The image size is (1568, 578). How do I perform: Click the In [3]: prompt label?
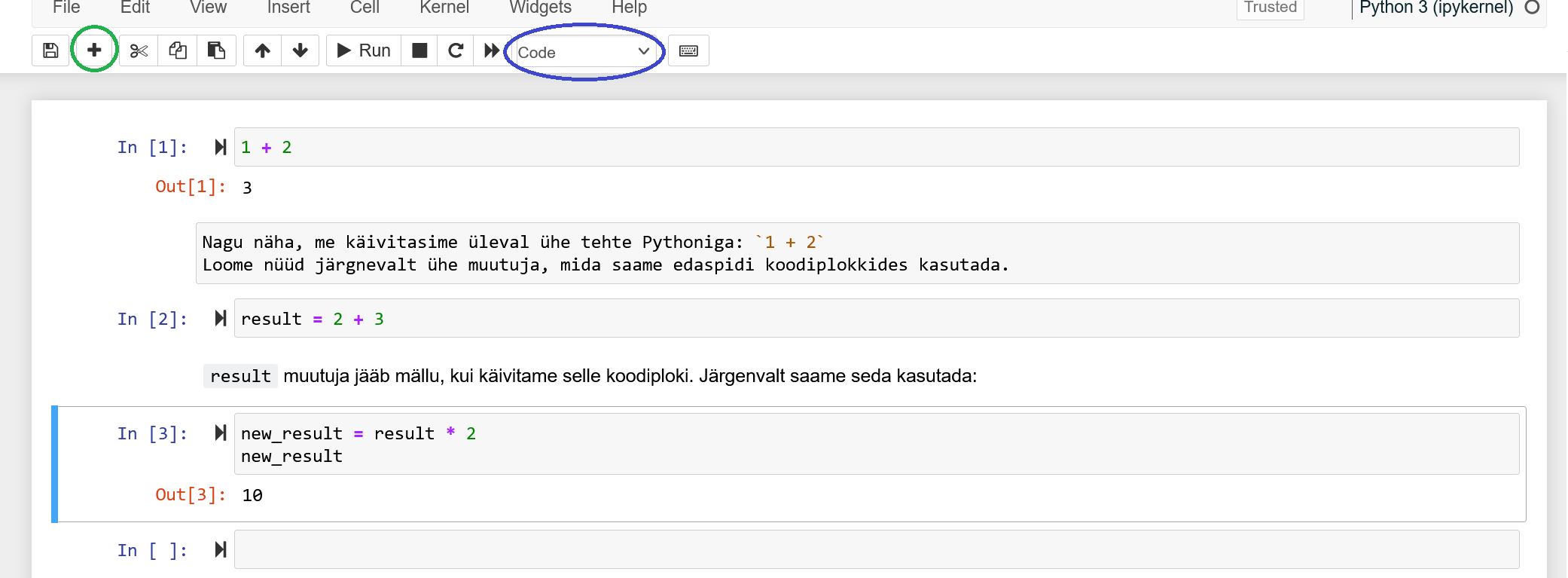tap(152, 433)
